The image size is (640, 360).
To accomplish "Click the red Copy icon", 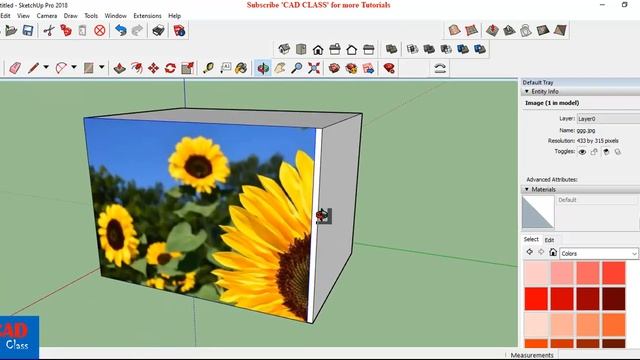I will 66,31.
